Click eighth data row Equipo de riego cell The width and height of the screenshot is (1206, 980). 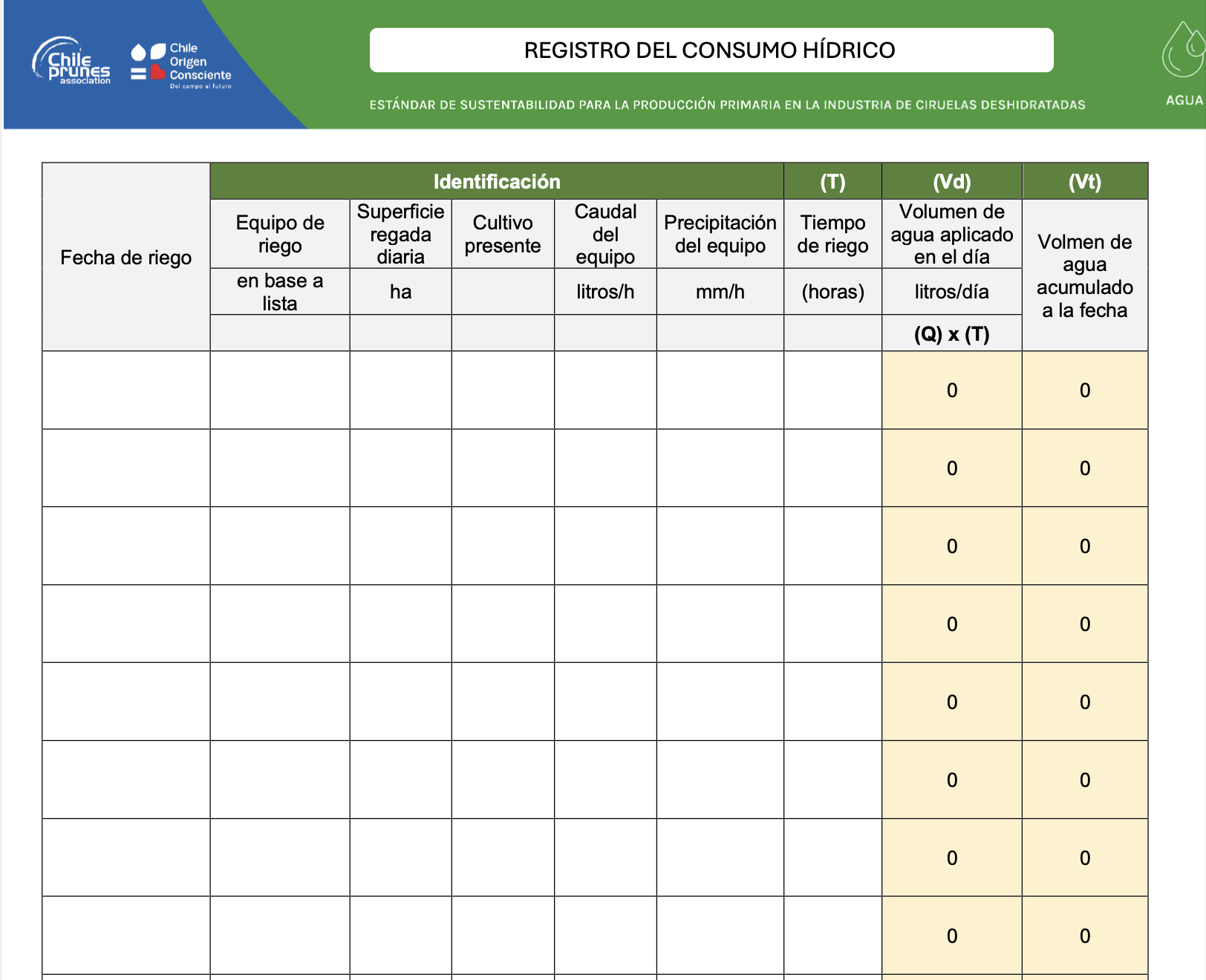click(x=280, y=935)
